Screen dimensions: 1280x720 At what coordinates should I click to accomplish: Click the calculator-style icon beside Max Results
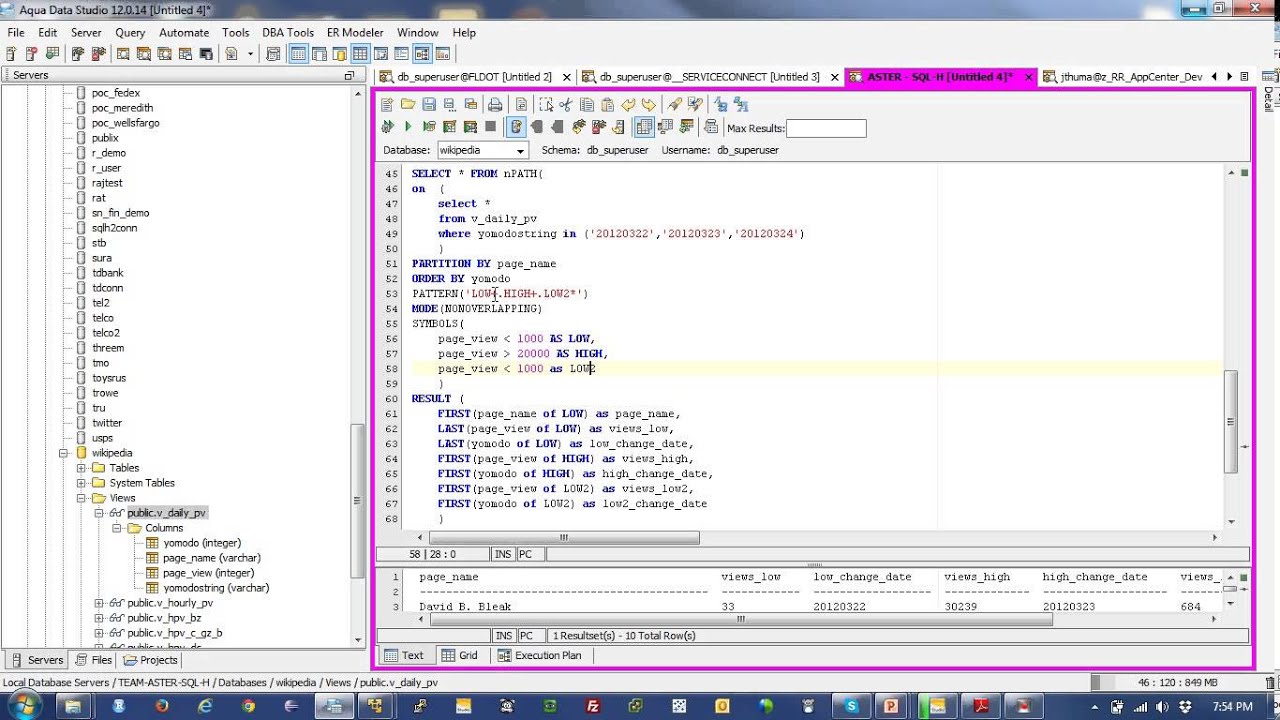711,127
